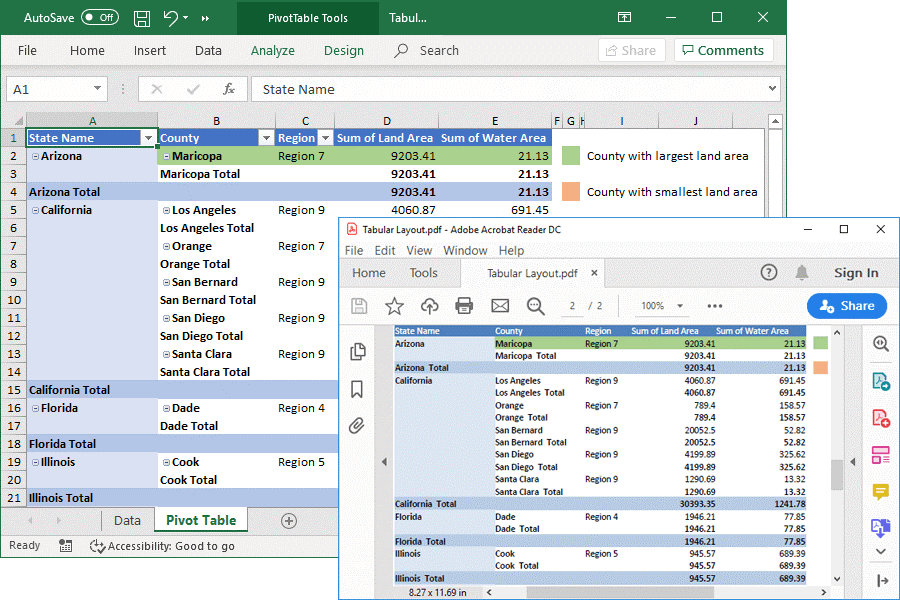900x600 pixels.
Task: Click the Print icon in Acrobat toolbar
Action: [x=464, y=306]
